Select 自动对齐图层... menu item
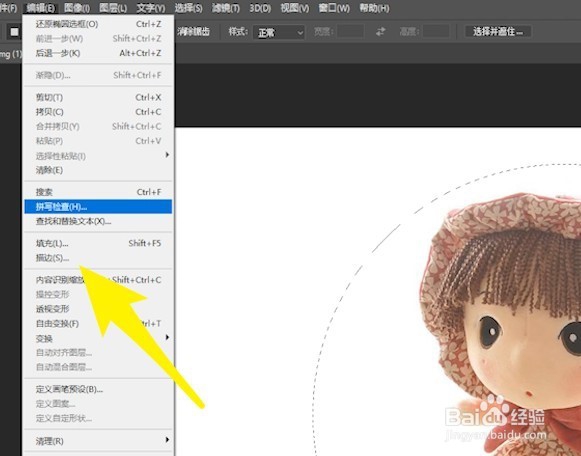This screenshot has width=581, height=456. tap(99, 352)
